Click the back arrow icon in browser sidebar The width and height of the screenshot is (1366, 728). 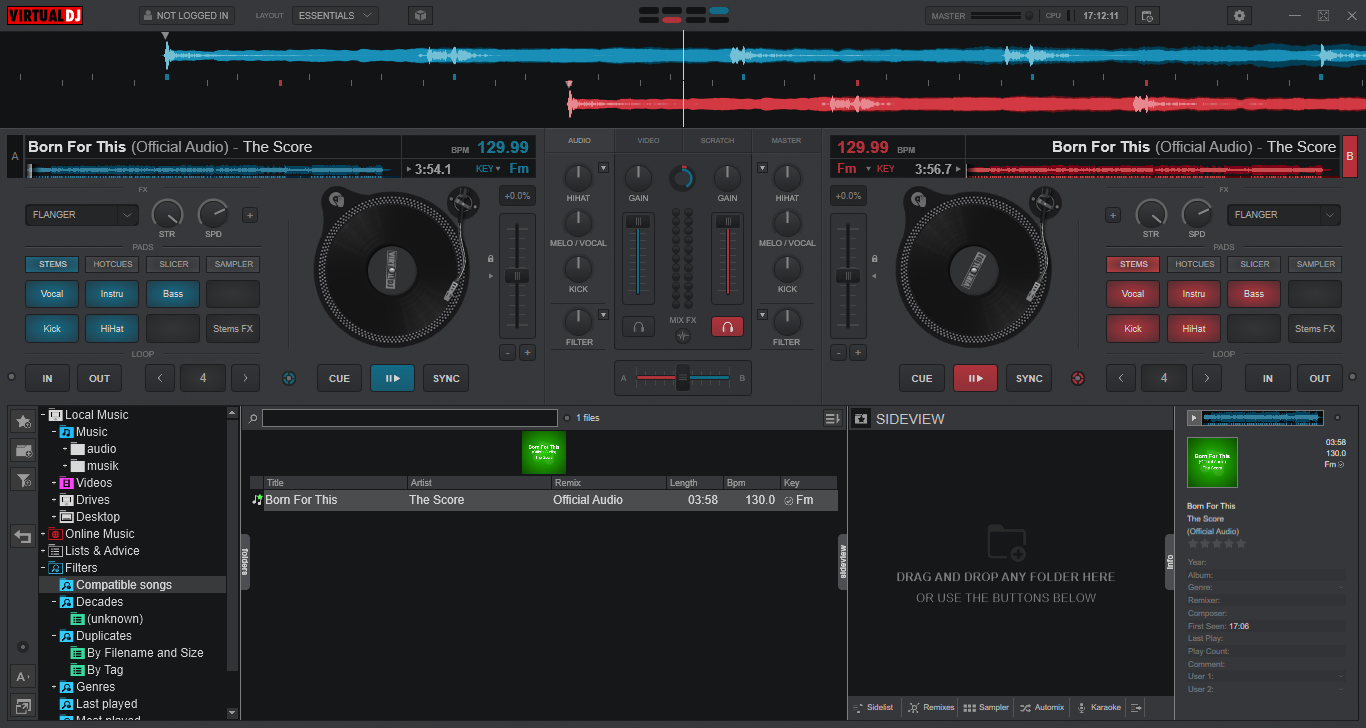click(x=23, y=536)
